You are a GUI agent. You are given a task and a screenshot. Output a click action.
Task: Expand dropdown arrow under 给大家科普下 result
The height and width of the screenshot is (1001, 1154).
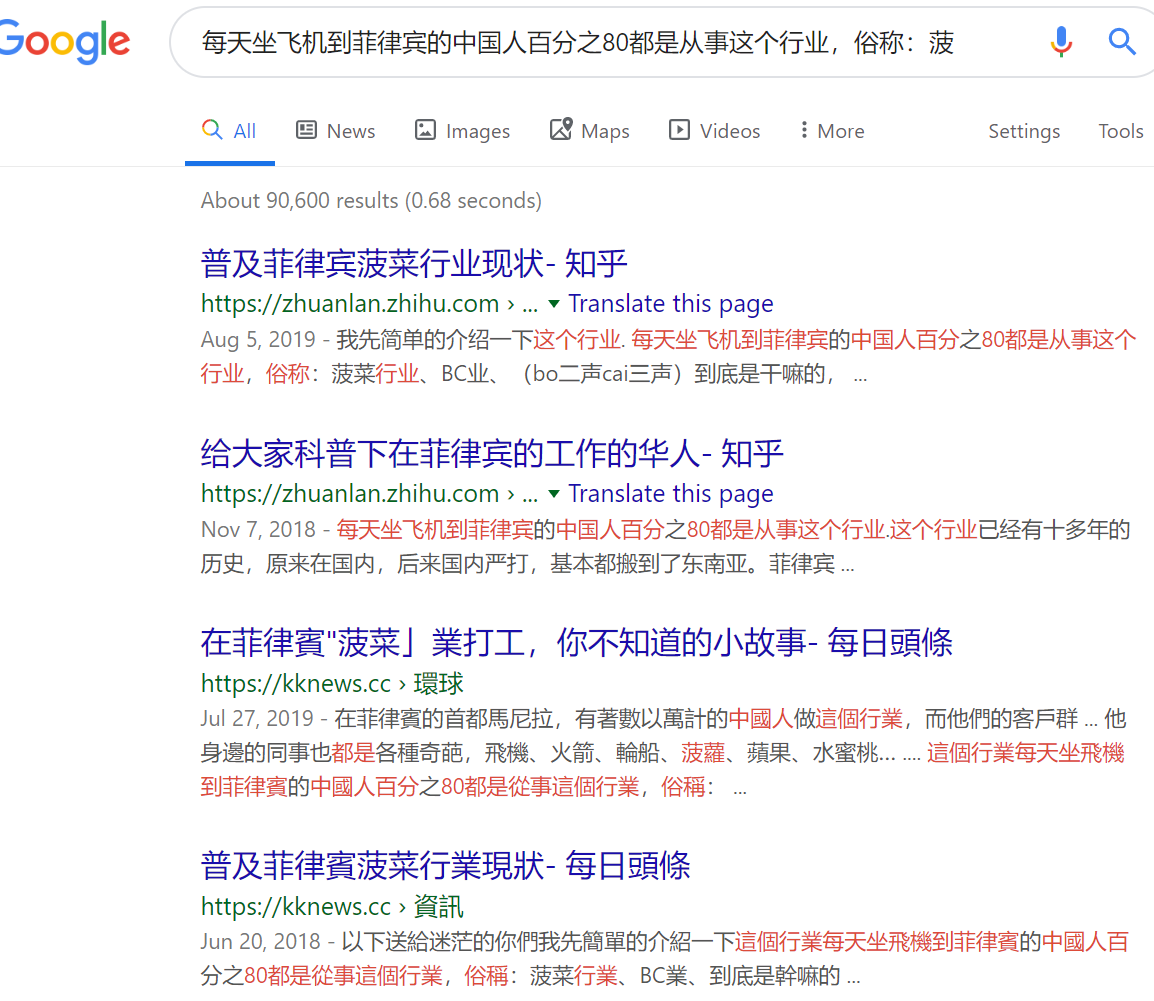(x=554, y=493)
